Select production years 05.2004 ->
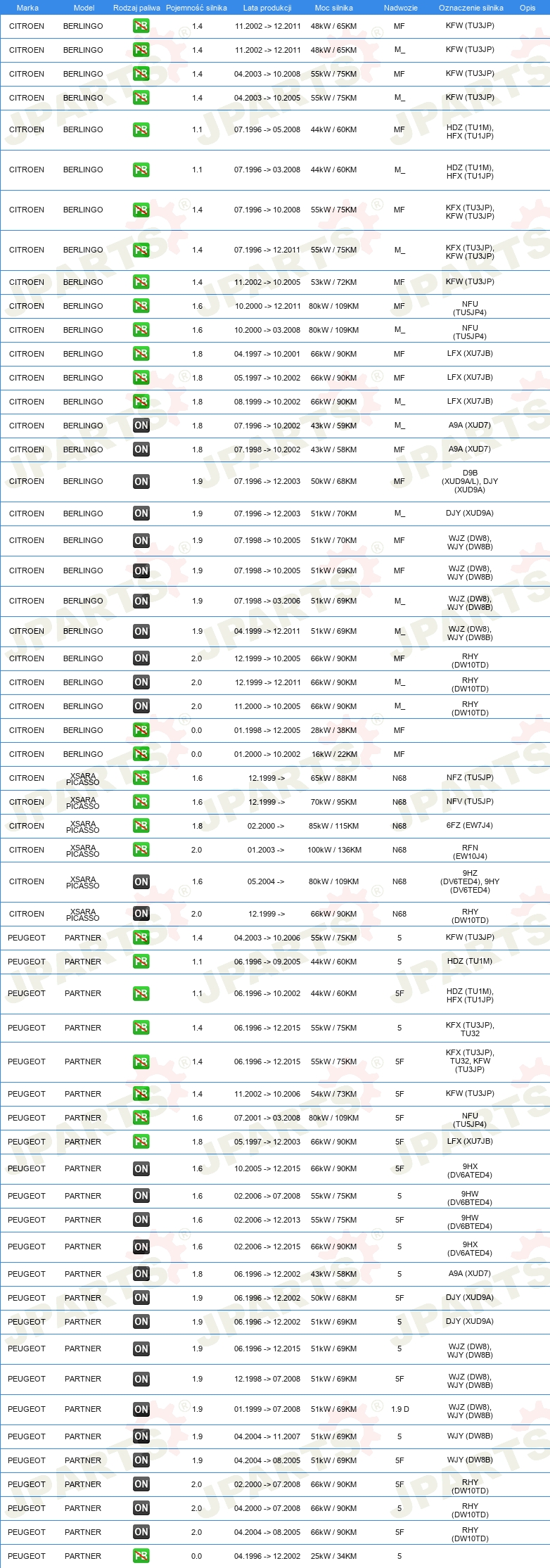The width and height of the screenshot is (550, 1568). coord(266,882)
